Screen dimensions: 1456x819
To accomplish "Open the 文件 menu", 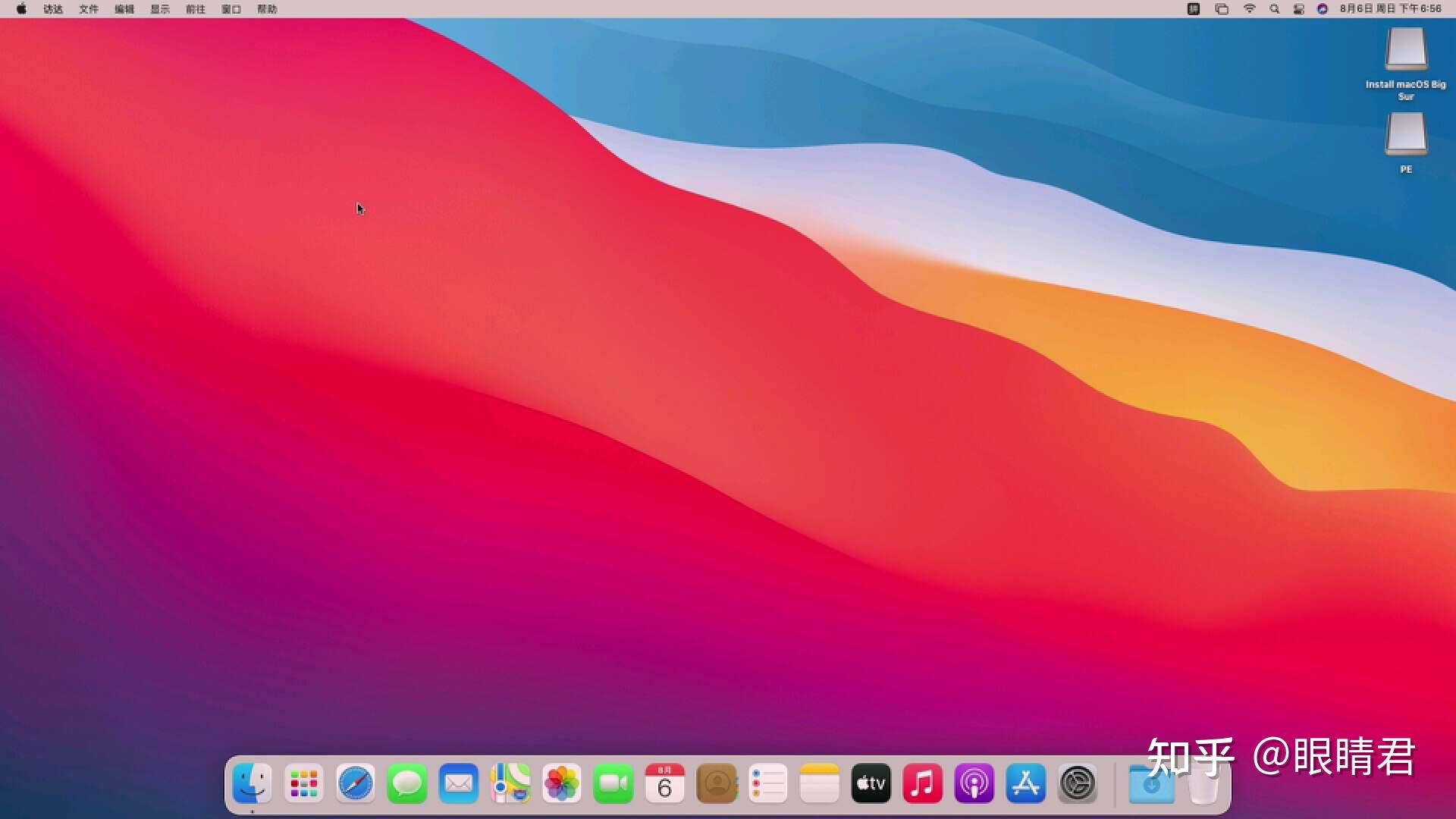I will (x=89, y=9).
